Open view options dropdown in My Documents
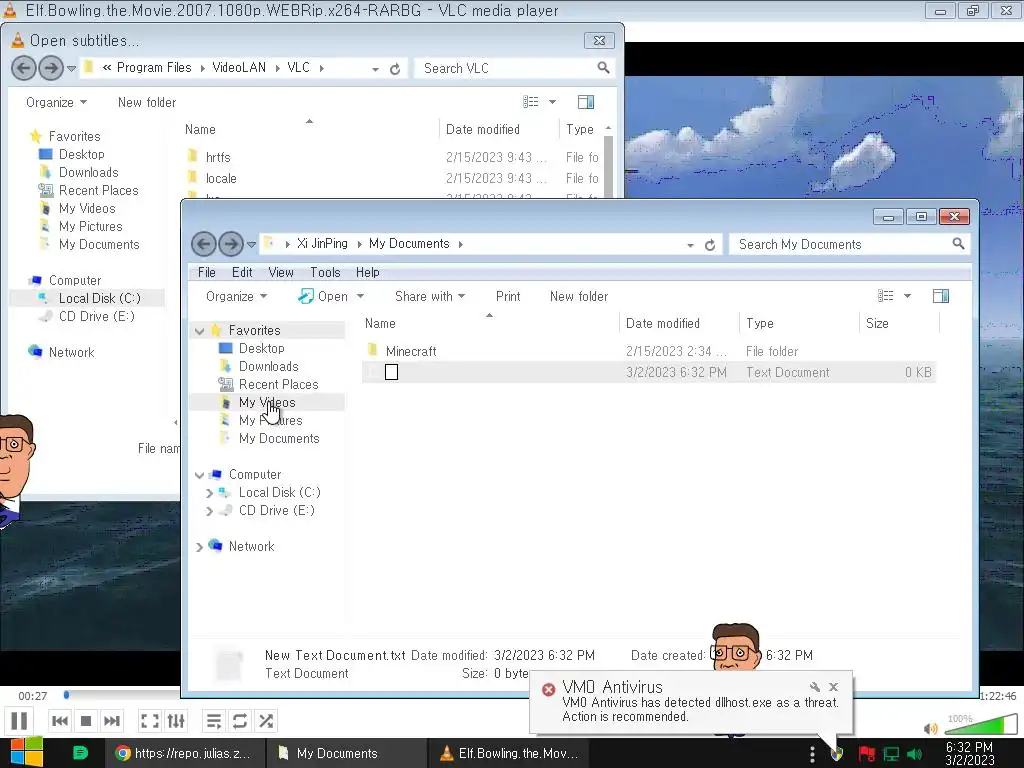The image size is (1024, 768). 907,296
